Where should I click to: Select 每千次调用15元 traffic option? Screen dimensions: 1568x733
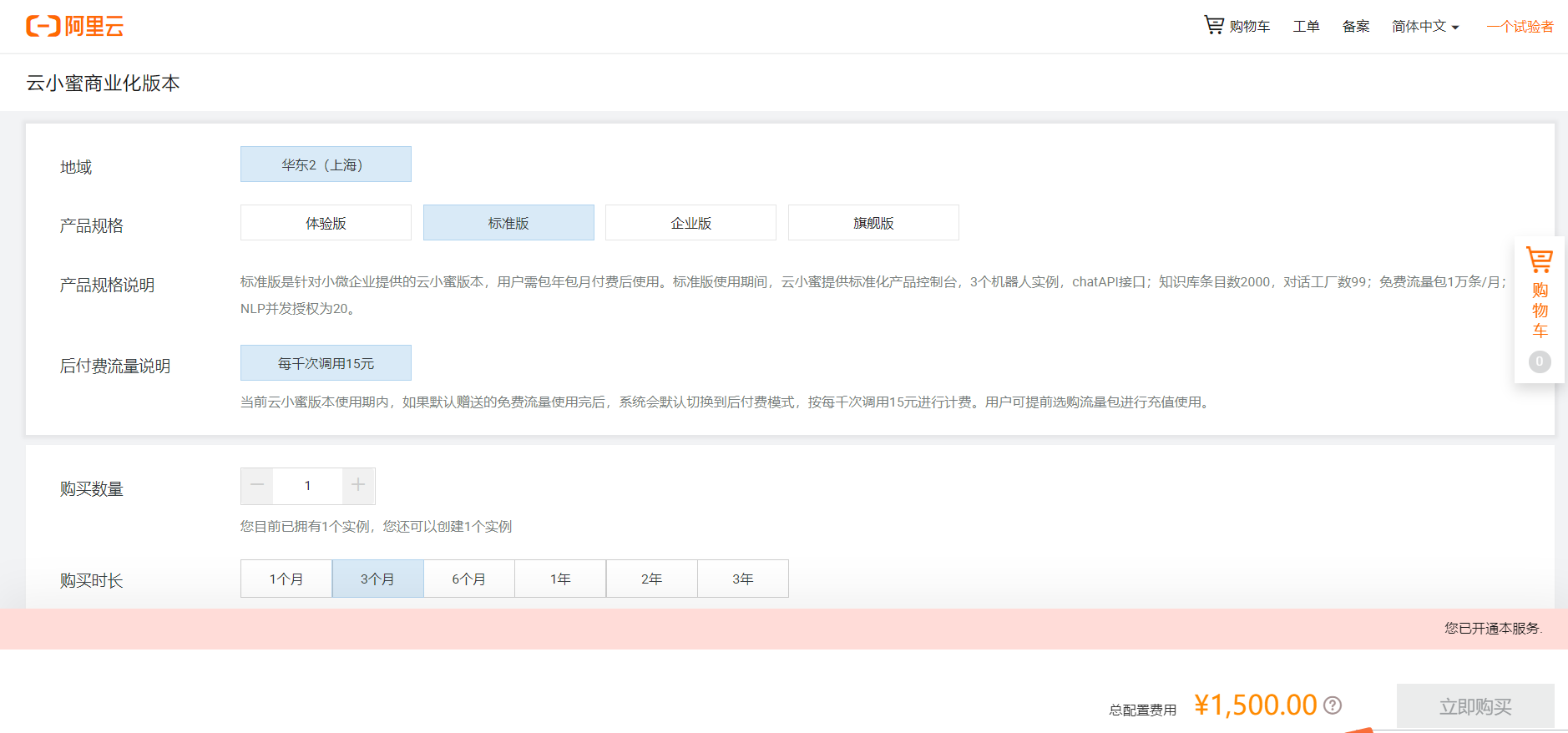326,363
